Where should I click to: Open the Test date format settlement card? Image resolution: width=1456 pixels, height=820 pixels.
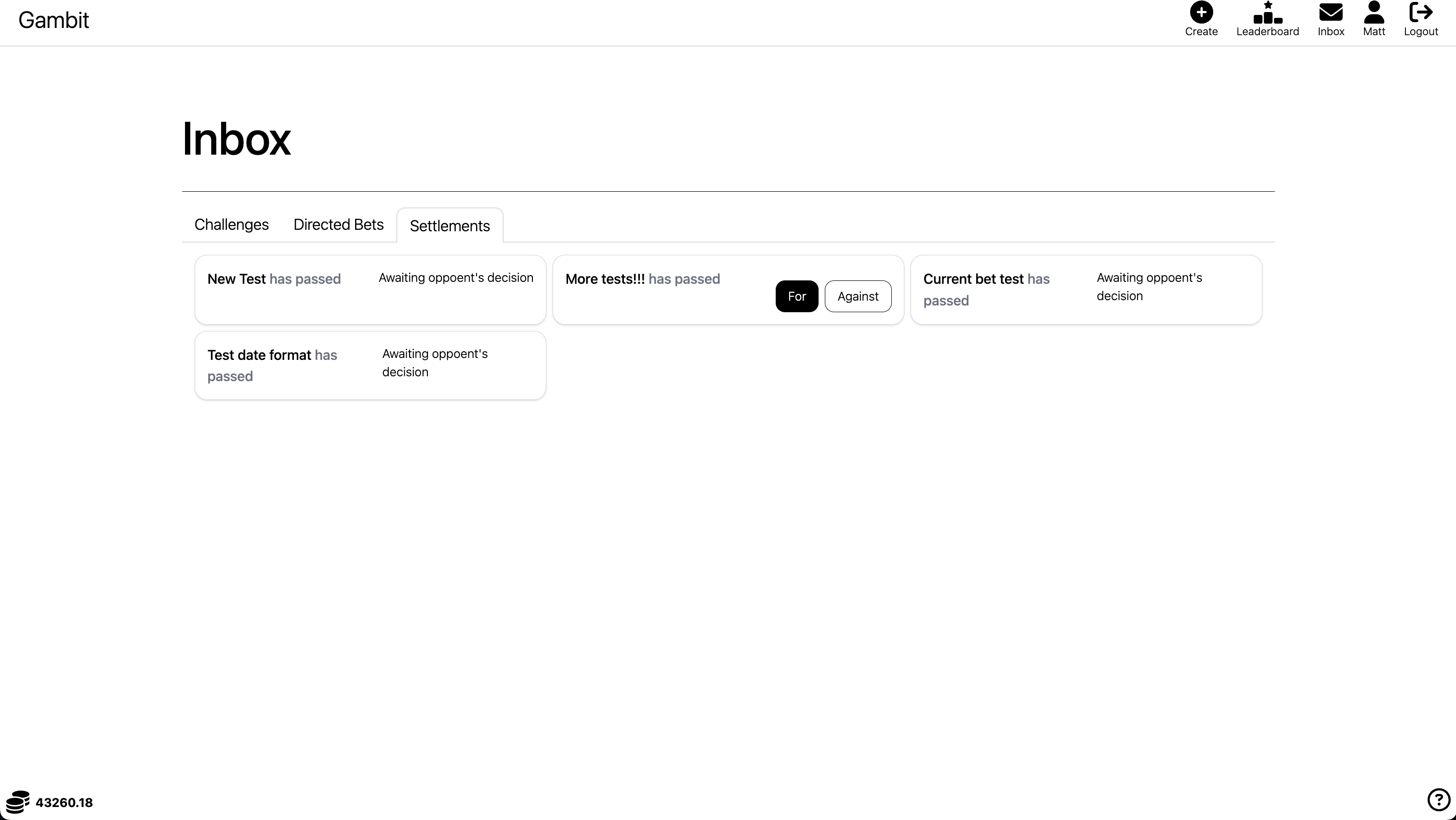(370, 365)
